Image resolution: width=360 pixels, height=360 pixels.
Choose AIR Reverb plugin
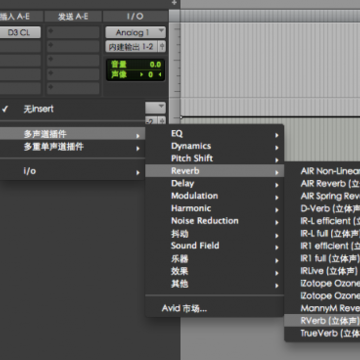(x=322, y=184)
